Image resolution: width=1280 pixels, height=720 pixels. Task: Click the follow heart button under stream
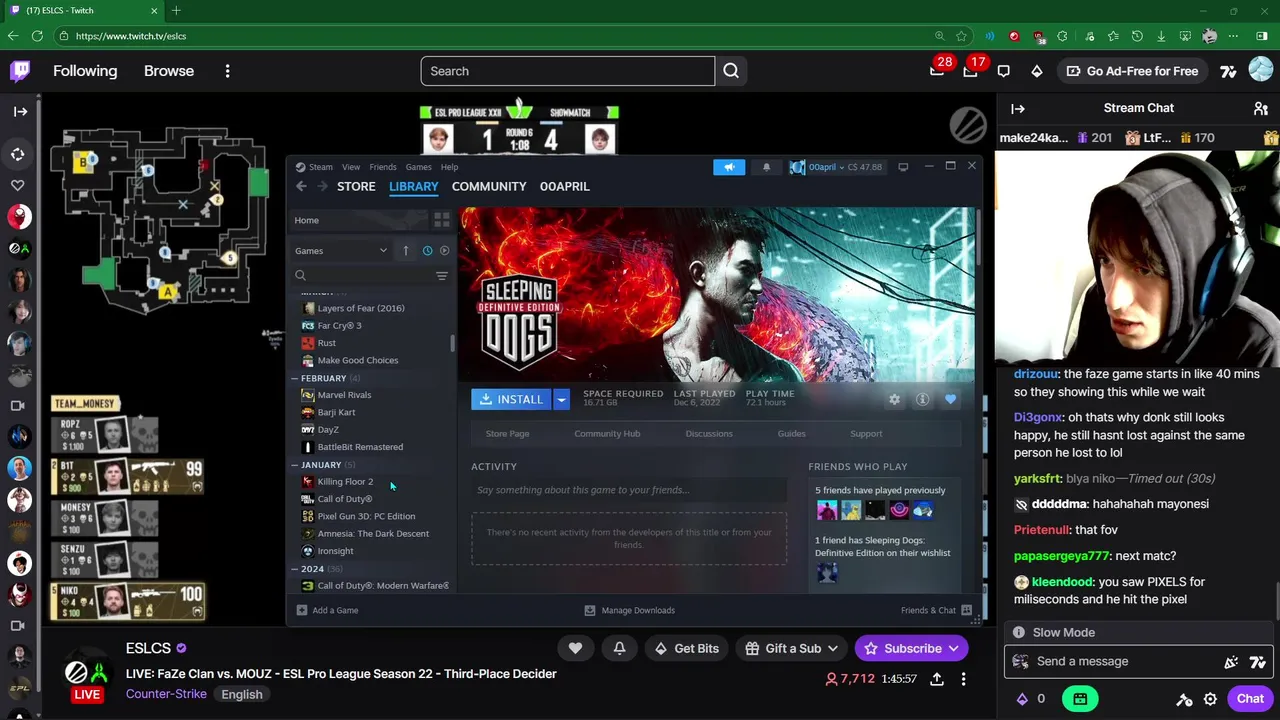(575, 648)
